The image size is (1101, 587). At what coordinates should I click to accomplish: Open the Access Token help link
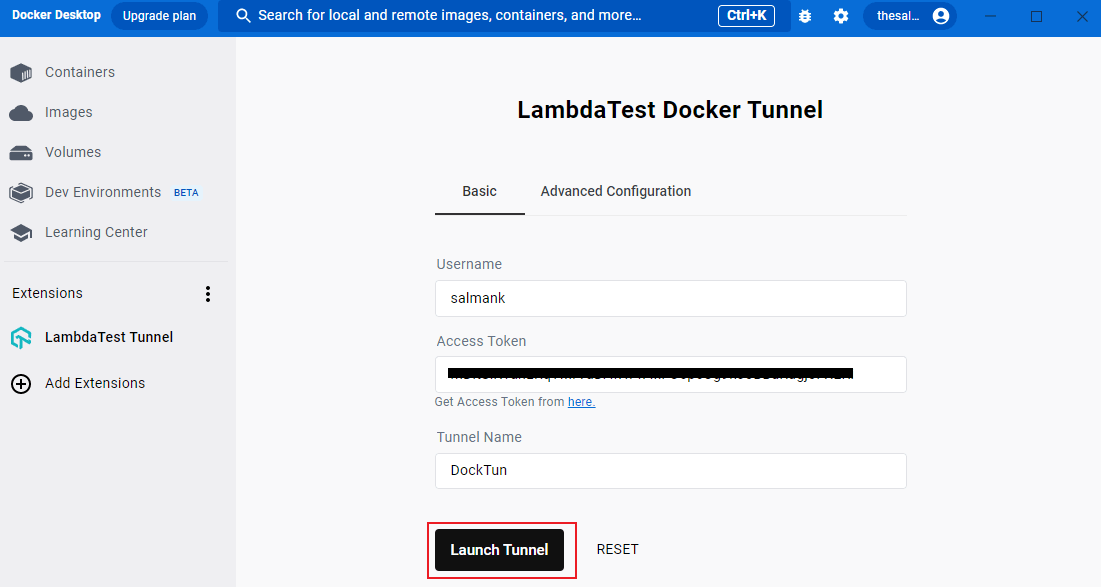[581, 401]
